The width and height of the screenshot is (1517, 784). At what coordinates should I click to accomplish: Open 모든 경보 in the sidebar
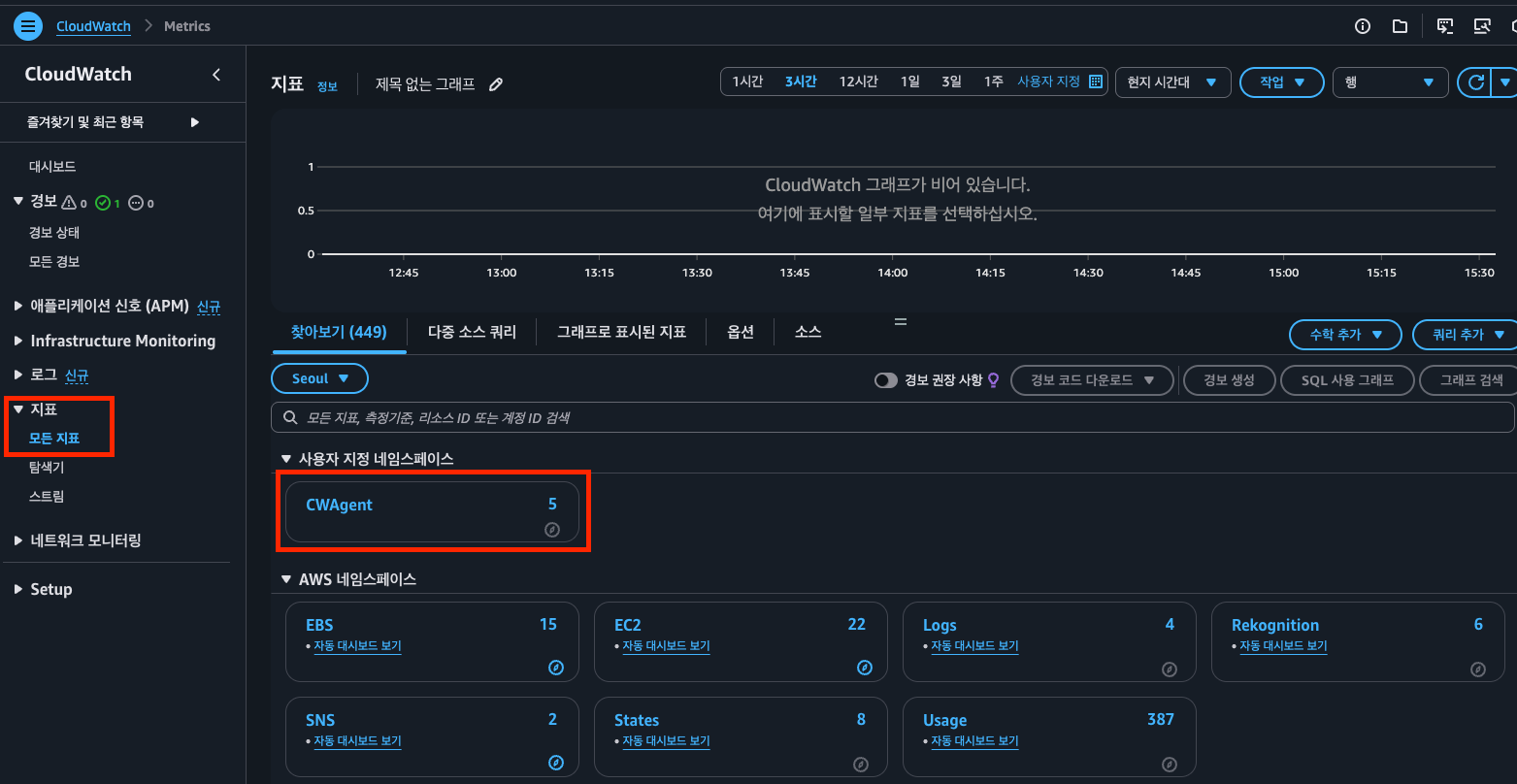click(54, 262)
